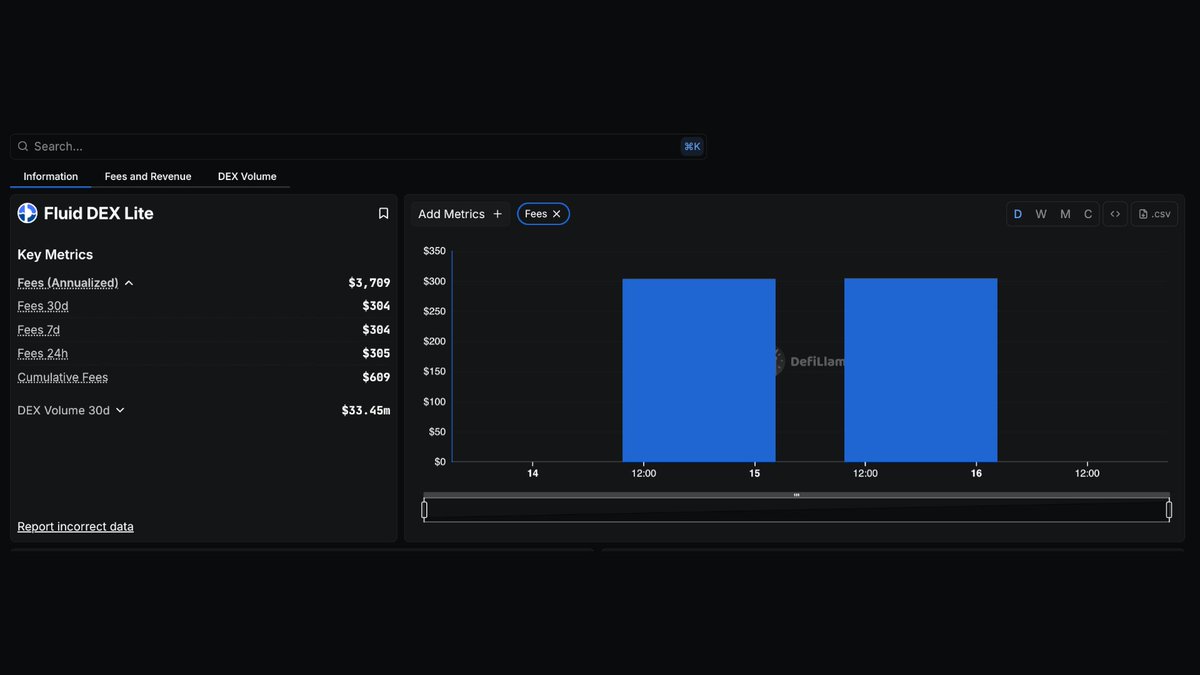The image size is (1200, 675).
Task: Switch chart to monthly (M) grouping
Action: (1065, 214)
